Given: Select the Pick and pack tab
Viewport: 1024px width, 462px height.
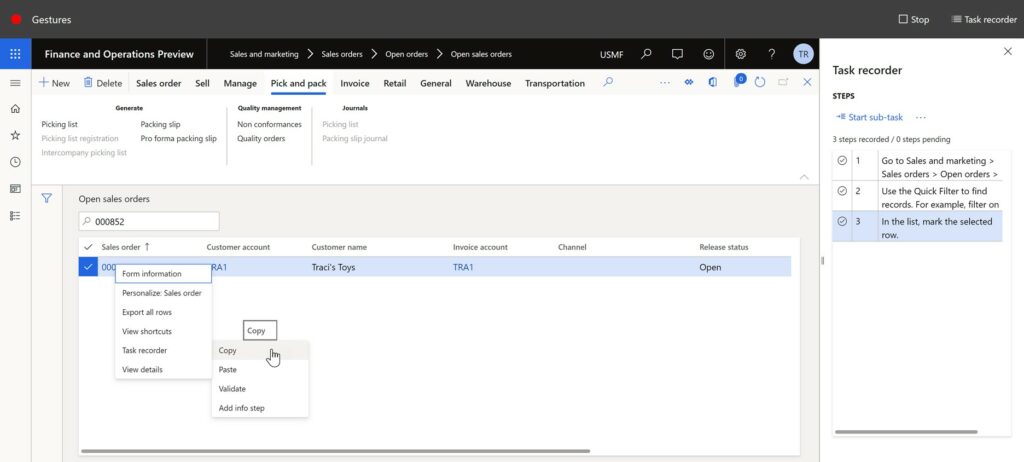Looking at the screenshot, I should [298, 83].
